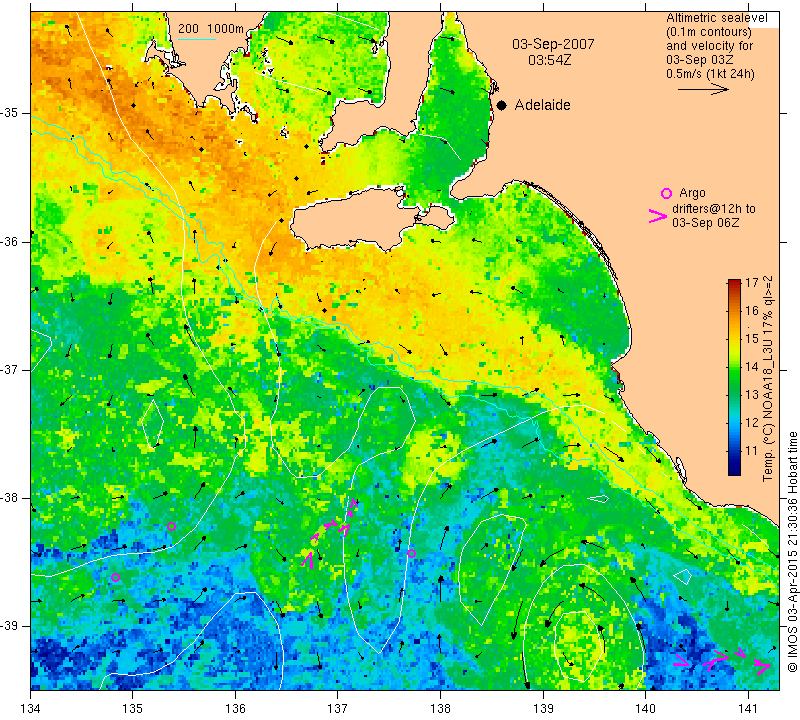Click the 'Adelaide' city label
800x720 pixels.
(x=542, y=105)
